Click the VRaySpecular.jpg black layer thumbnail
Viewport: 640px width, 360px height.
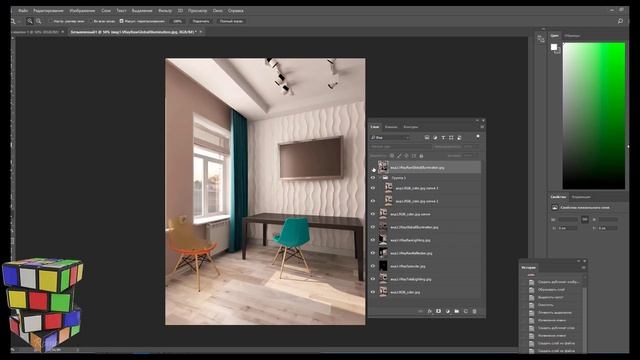point(383,266)
